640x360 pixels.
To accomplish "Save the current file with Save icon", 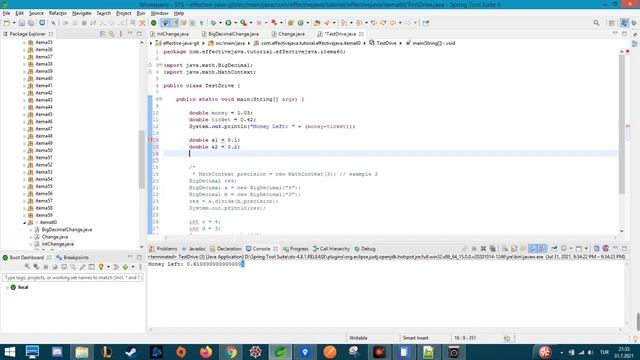I will point(22,23).
